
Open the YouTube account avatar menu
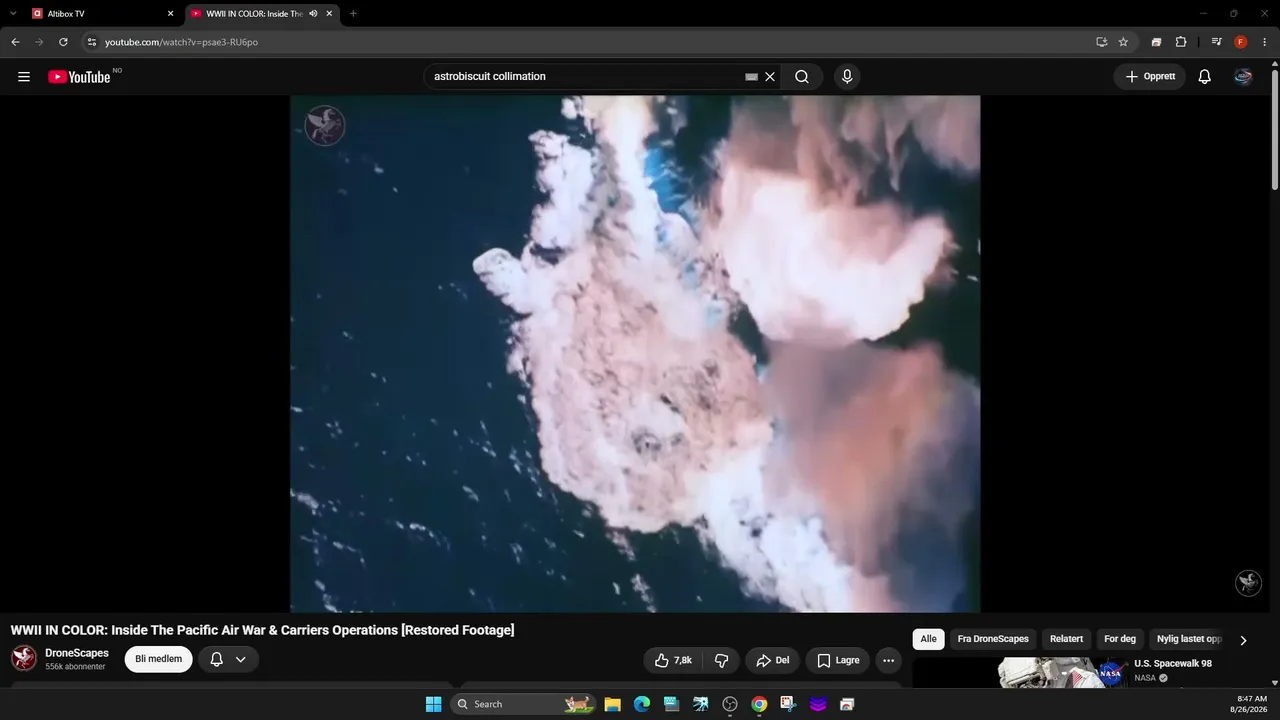point(1243,77)
